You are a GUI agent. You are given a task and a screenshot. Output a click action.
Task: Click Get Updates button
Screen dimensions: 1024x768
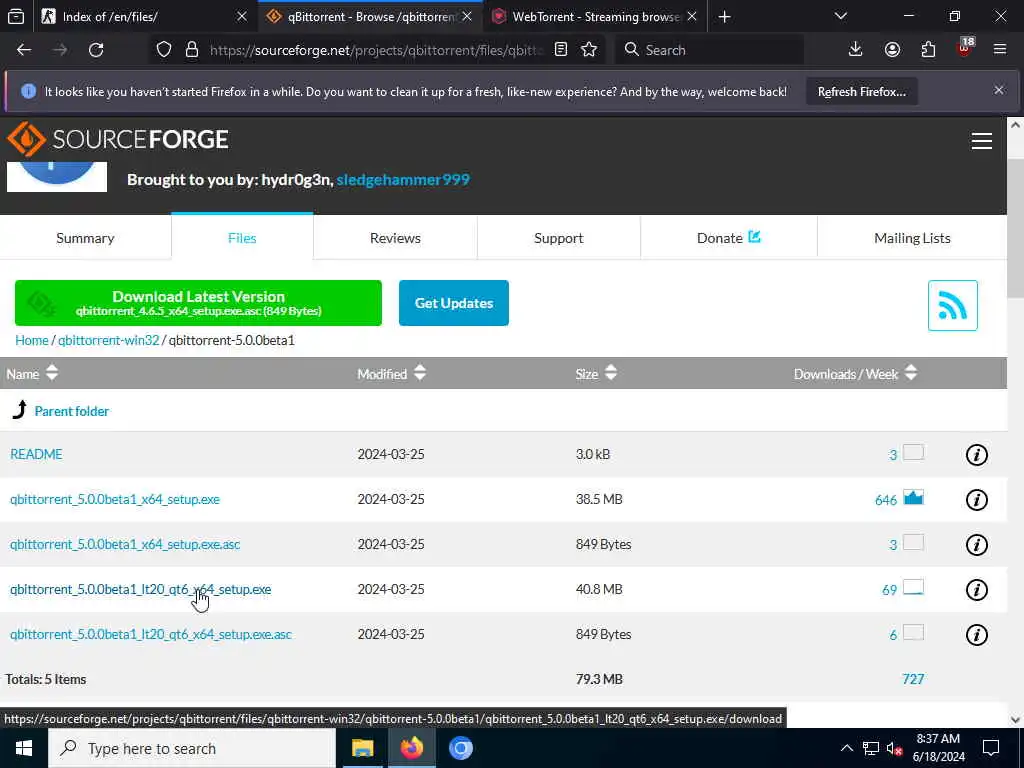[454, 303]
